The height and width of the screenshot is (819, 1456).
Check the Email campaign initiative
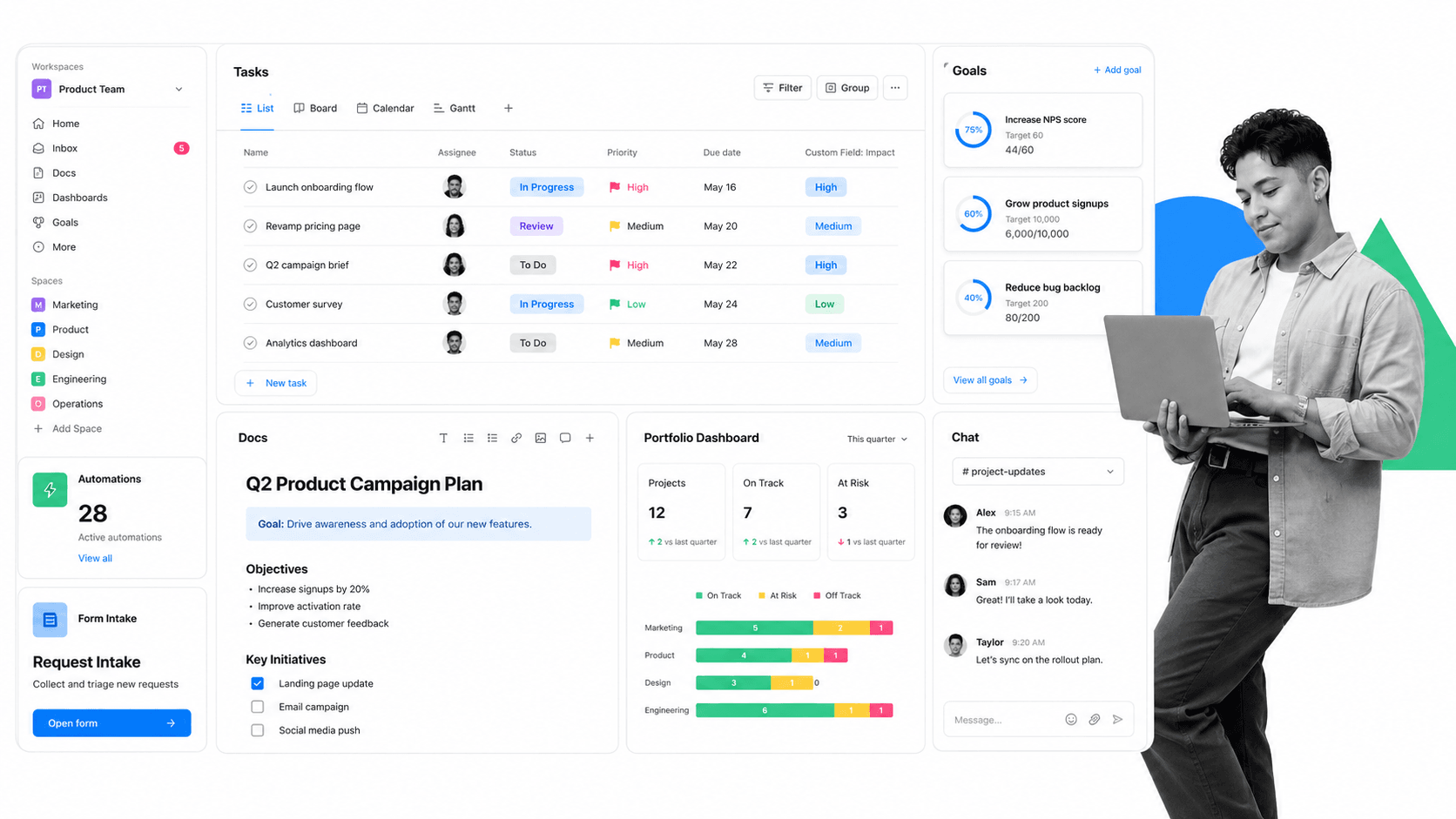pos(258,707)
